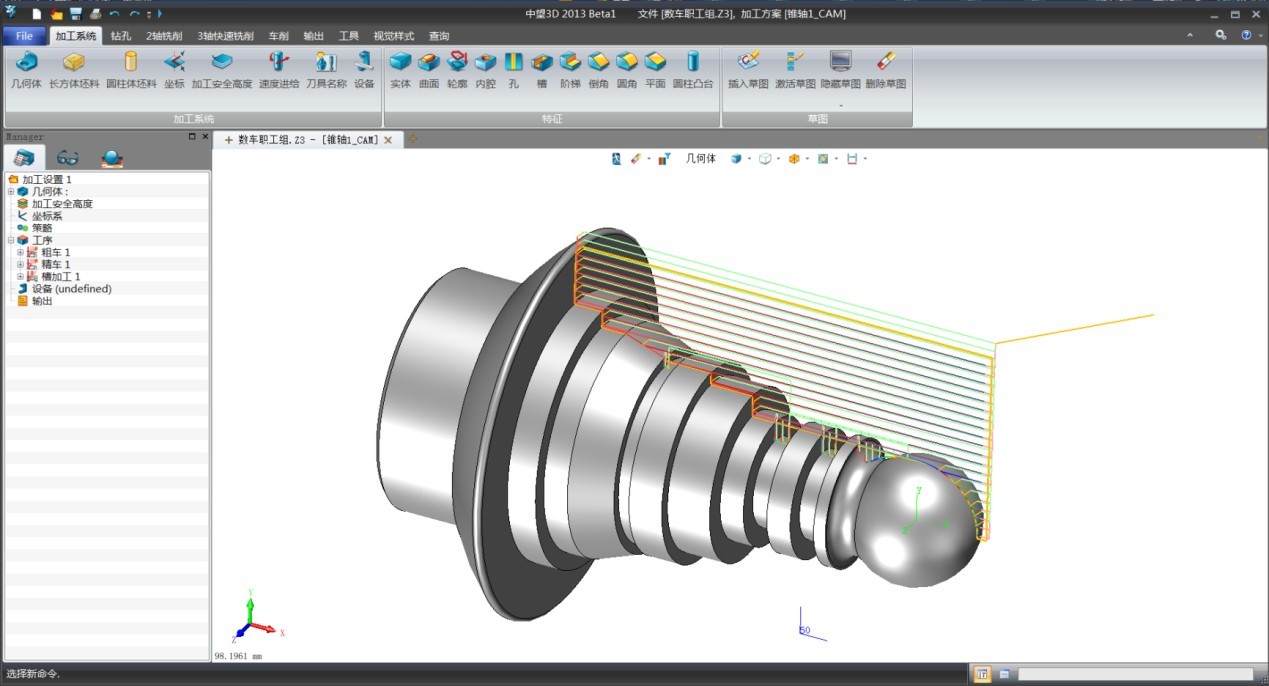Close the 数车职工组.Z3 document tab
1269x686 pixels.
pyautogui.click(x=388, y=140)
